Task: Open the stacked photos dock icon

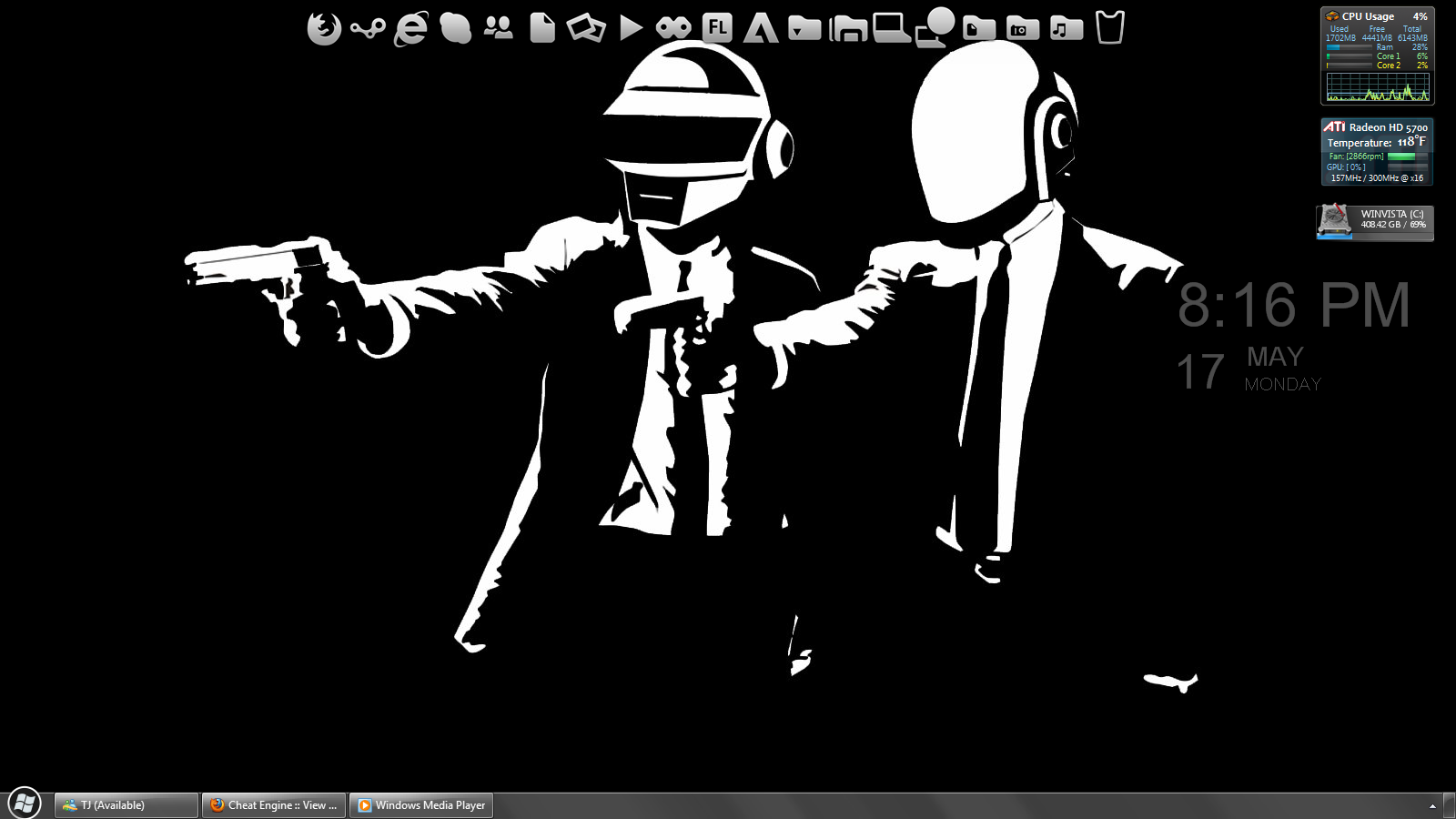Action: (586, 28)
